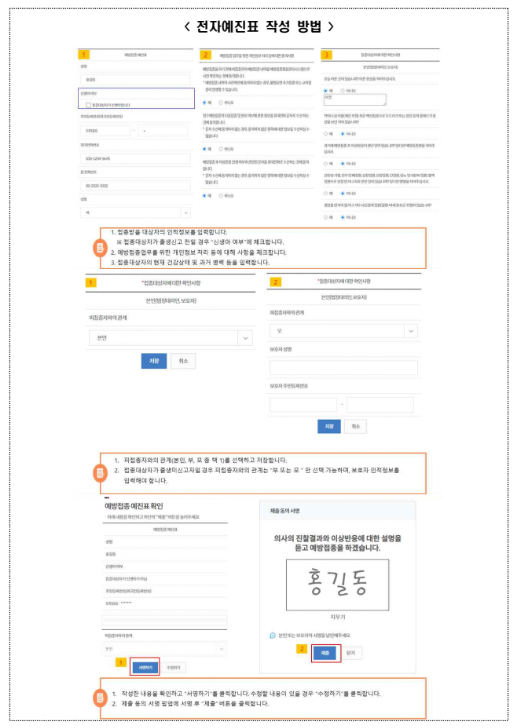Click 취소 button below the 본인 dropdown
This screenshot has height=728, width=520.
(183, 361)
